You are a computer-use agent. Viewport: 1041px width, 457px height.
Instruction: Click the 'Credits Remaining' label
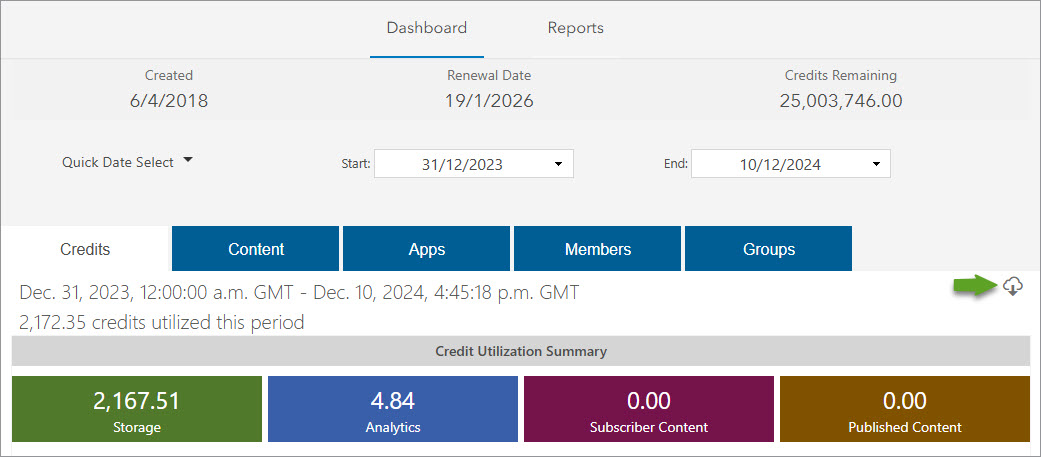841,76
